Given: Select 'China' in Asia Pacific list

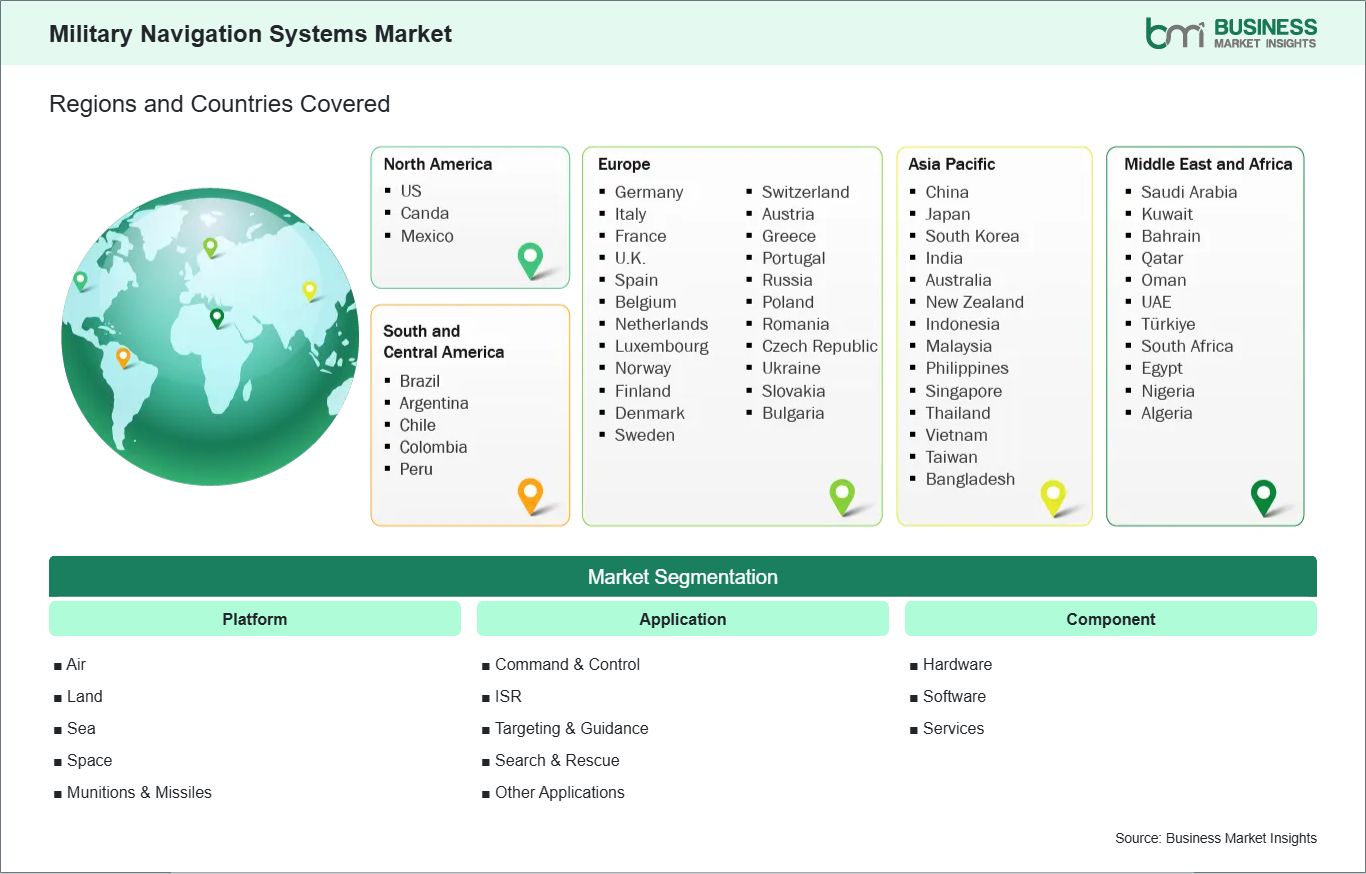Looking at the screenshot, I should point(947,192).
